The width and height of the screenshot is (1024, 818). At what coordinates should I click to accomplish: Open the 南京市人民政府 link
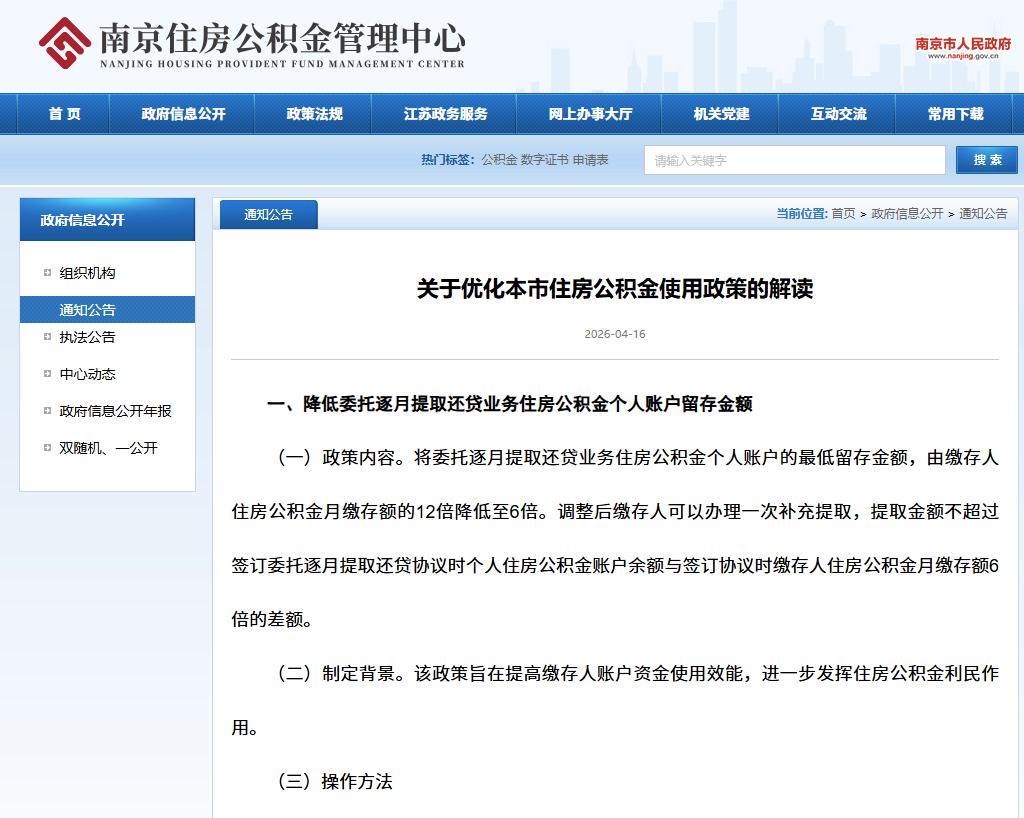[x=963, y=47]
